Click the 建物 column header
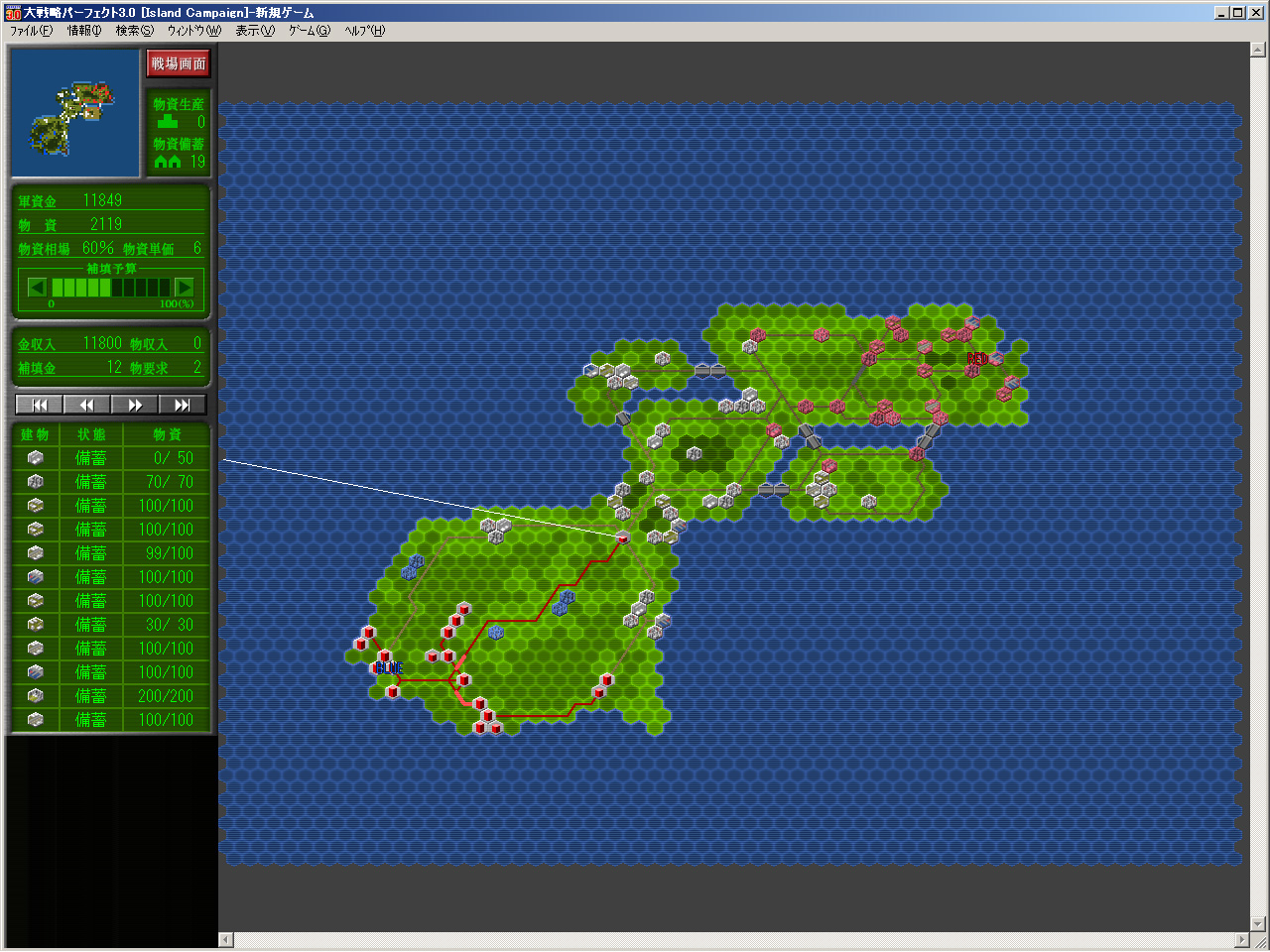This screenshot has width=1270, height=952. pos(35,434)
